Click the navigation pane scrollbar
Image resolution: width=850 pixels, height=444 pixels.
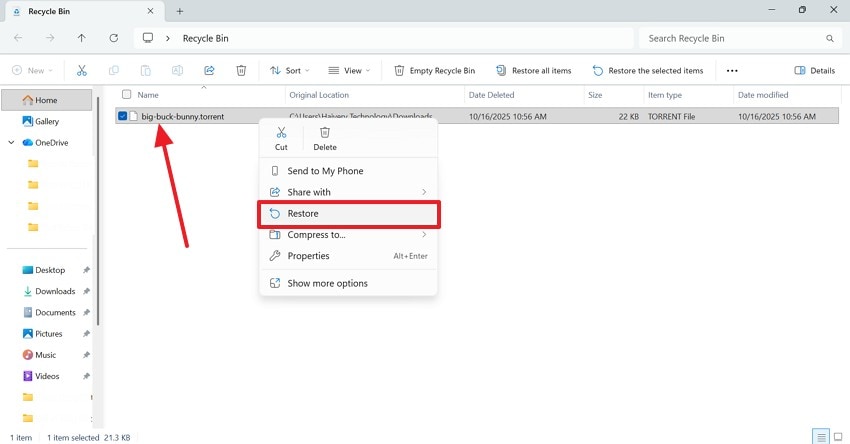98,211
